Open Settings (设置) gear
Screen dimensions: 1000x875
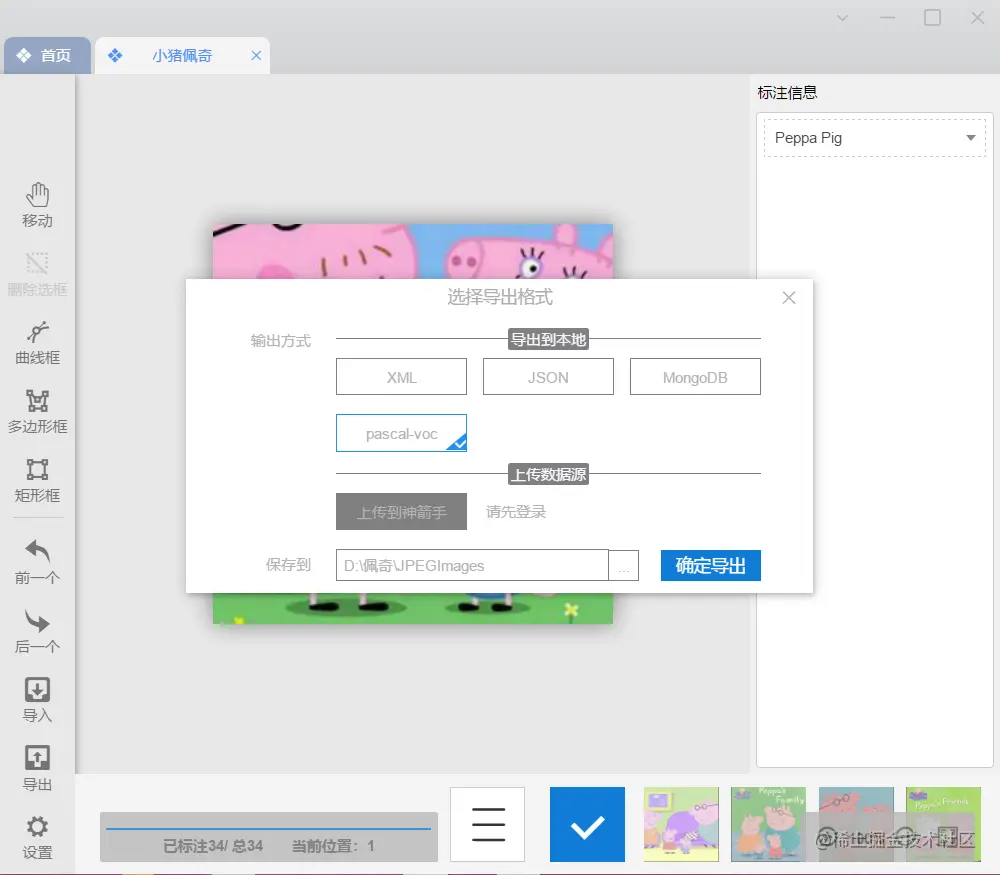37,837
